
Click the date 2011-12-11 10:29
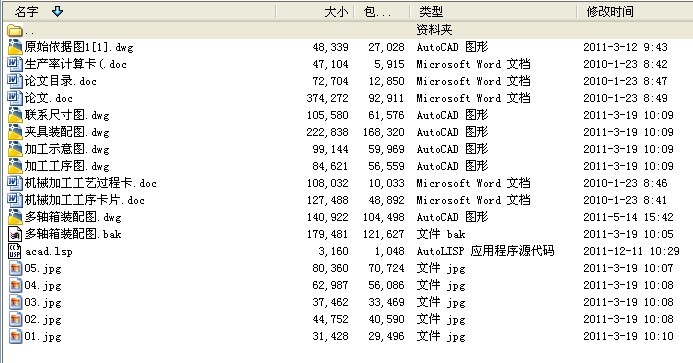pyautogui.click(x=631, y=251)
